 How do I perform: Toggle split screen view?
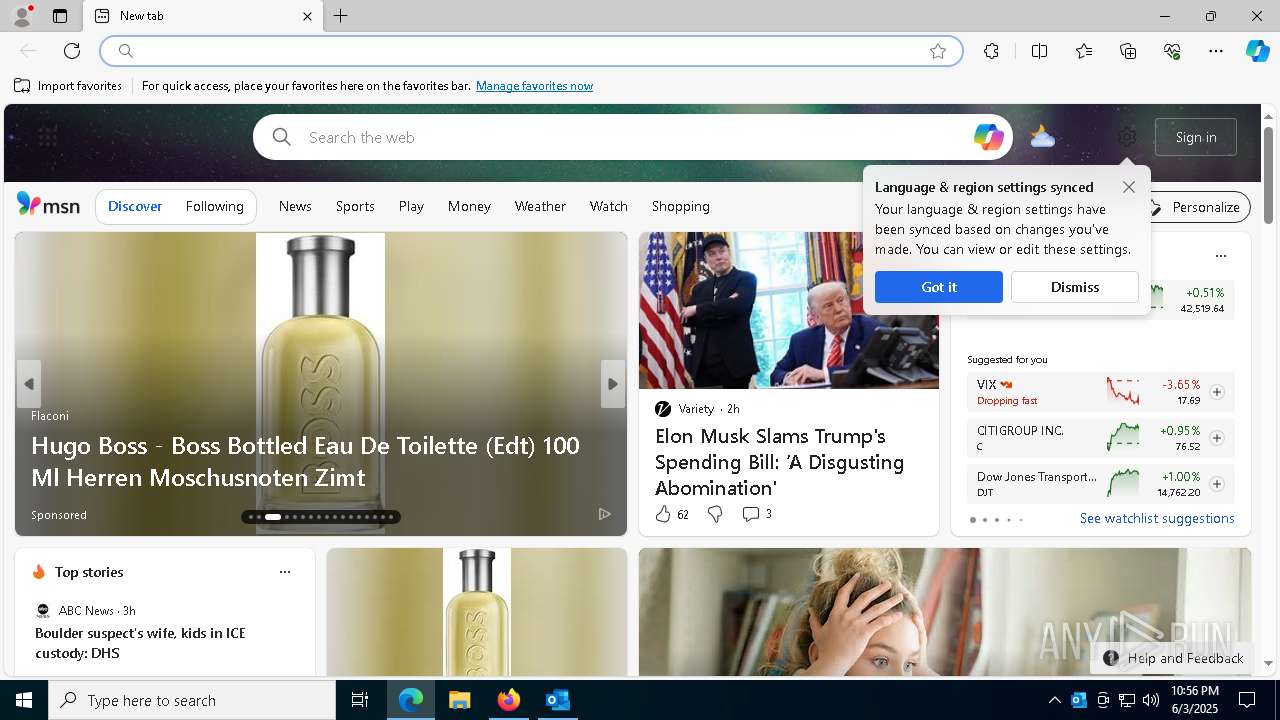point(1040,51)
